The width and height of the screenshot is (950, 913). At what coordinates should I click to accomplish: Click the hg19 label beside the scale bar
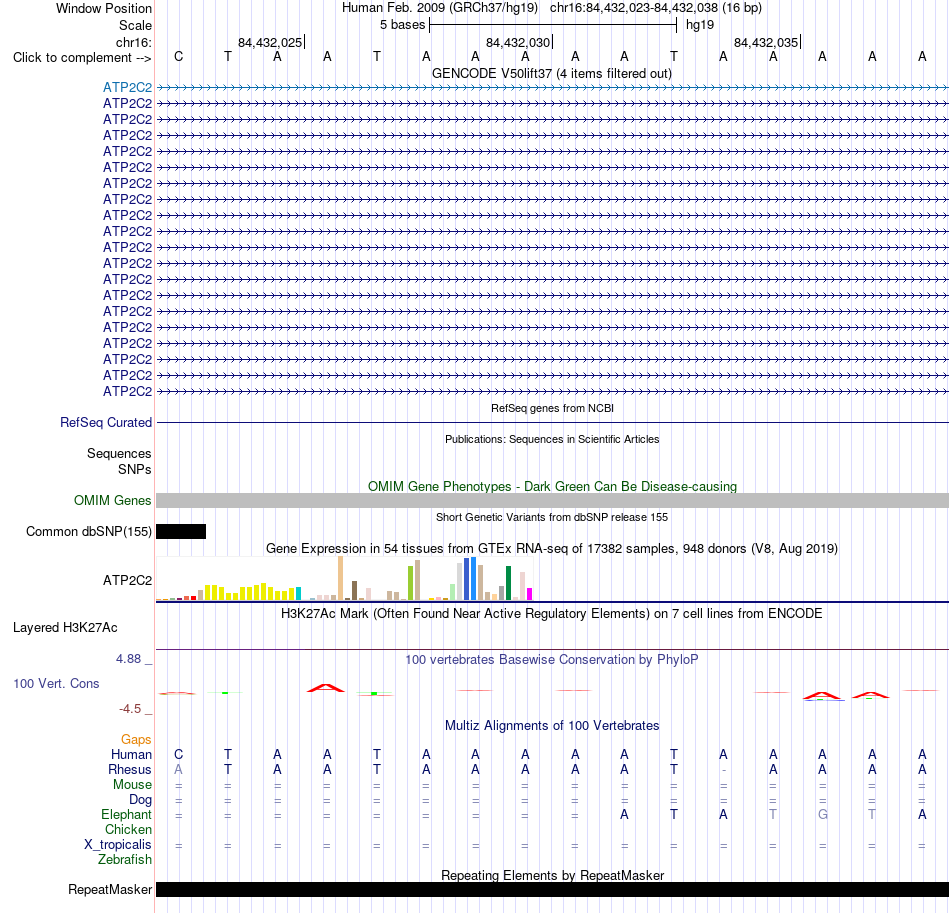coord(700,25)
